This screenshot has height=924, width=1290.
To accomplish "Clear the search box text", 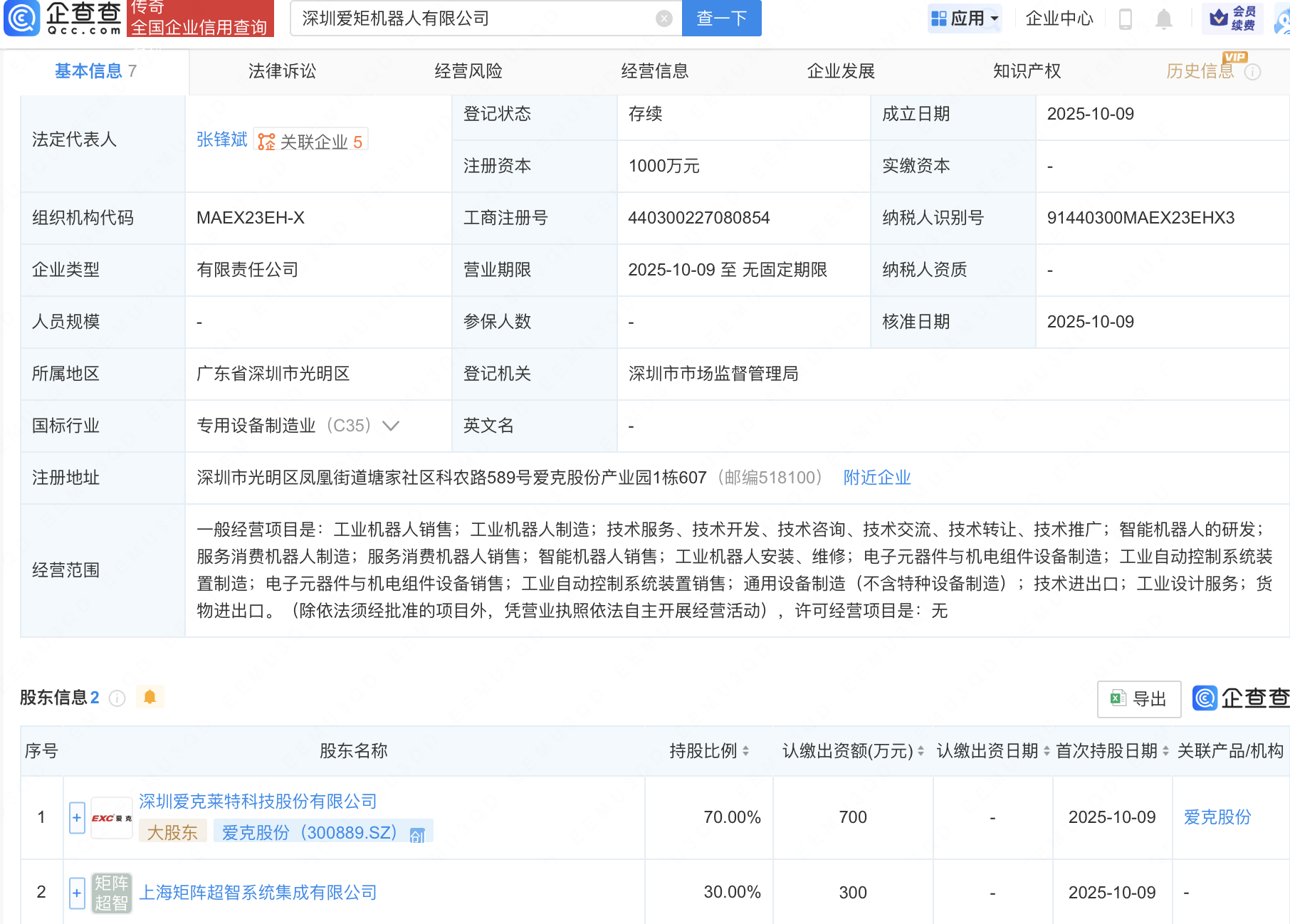I will (664, 19).
